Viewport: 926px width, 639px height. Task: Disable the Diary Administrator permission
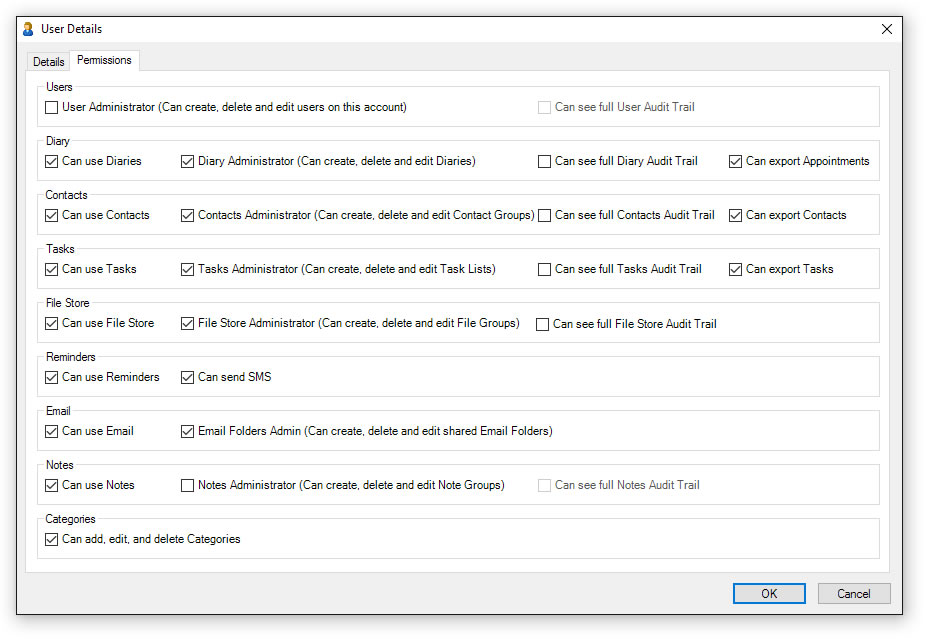pos(188,161)
